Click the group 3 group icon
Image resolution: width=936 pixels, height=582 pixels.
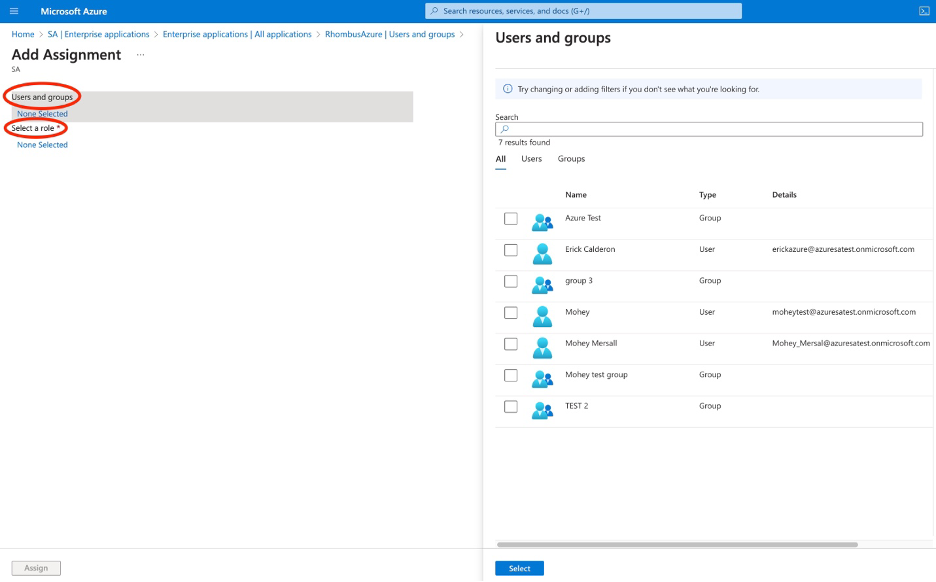pos(542,285)
